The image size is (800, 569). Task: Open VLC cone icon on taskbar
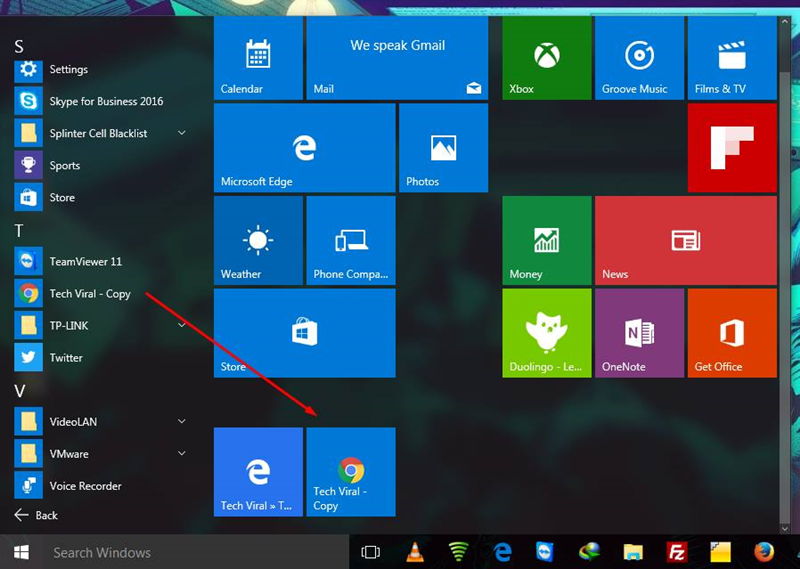click(415, 552)
